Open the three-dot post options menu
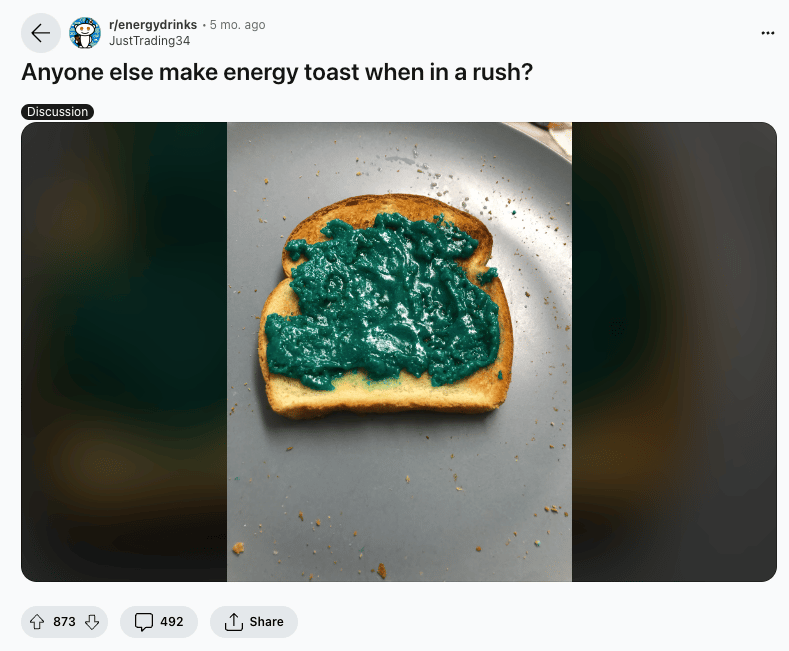789x651 pixels. click(x=767, y=33)
